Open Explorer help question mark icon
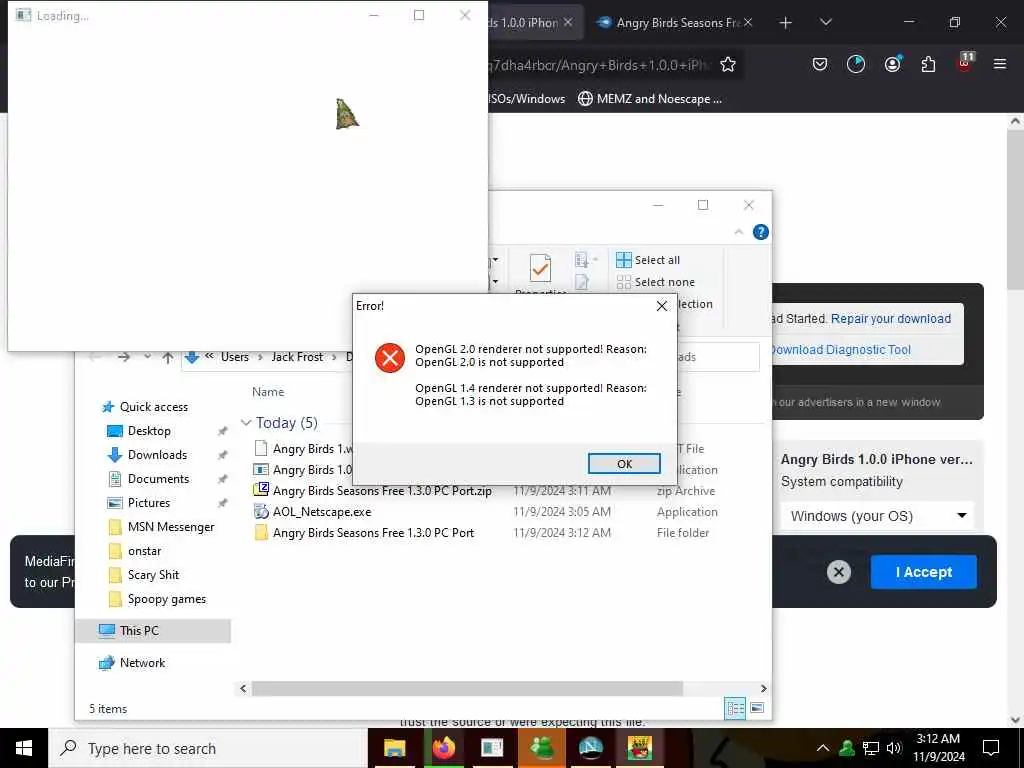Viewport: 1024px width, 768px height. (761, 232)
